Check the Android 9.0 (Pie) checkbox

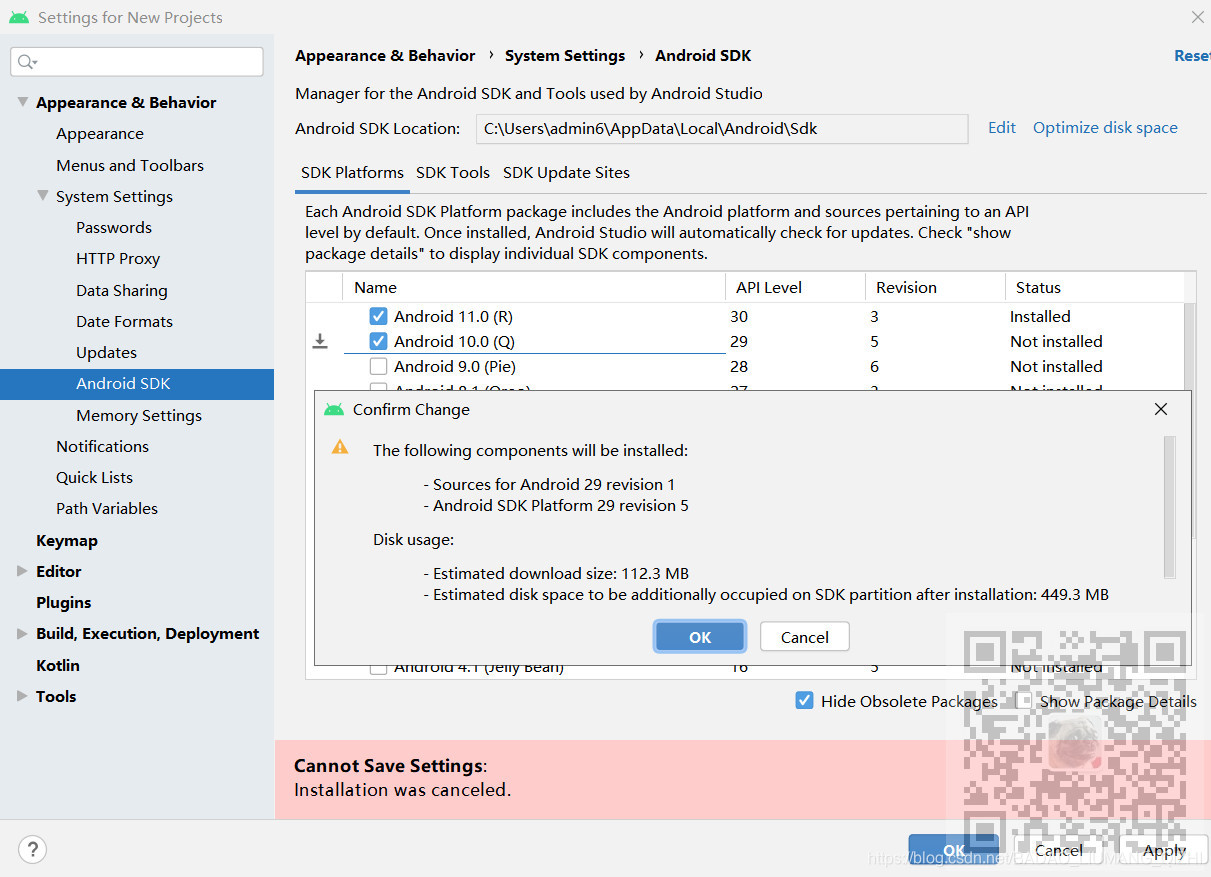tap(378, 366)
